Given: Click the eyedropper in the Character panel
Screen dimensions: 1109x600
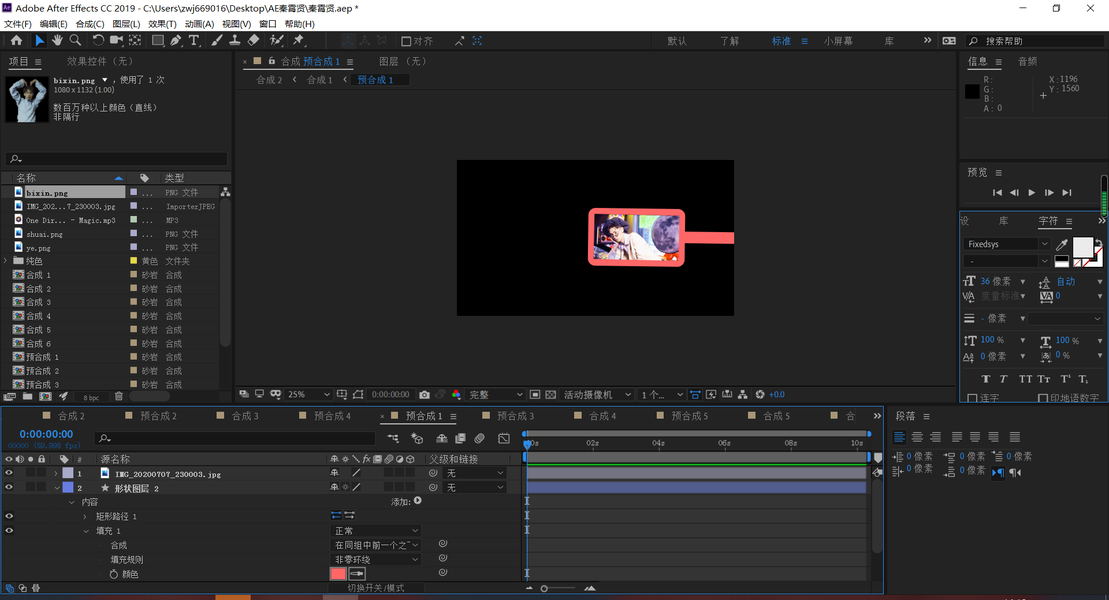Looking at the screenshot, I should 1062,245.
